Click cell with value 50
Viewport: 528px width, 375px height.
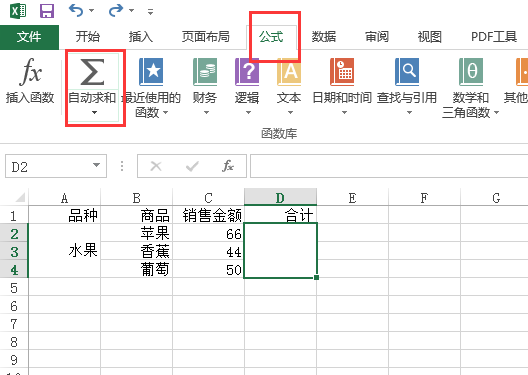[x=208, y=269]
